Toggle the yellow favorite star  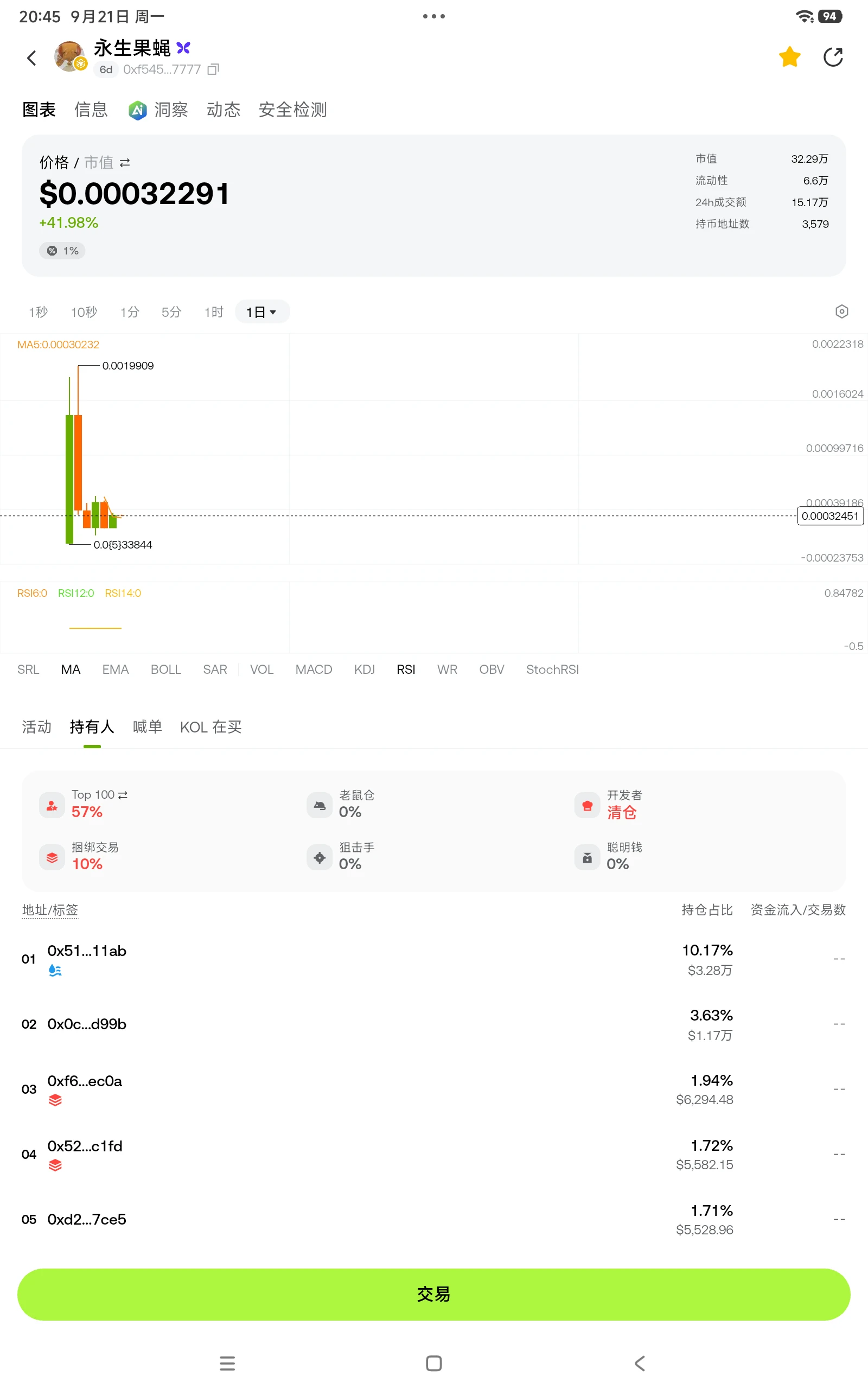789,57
